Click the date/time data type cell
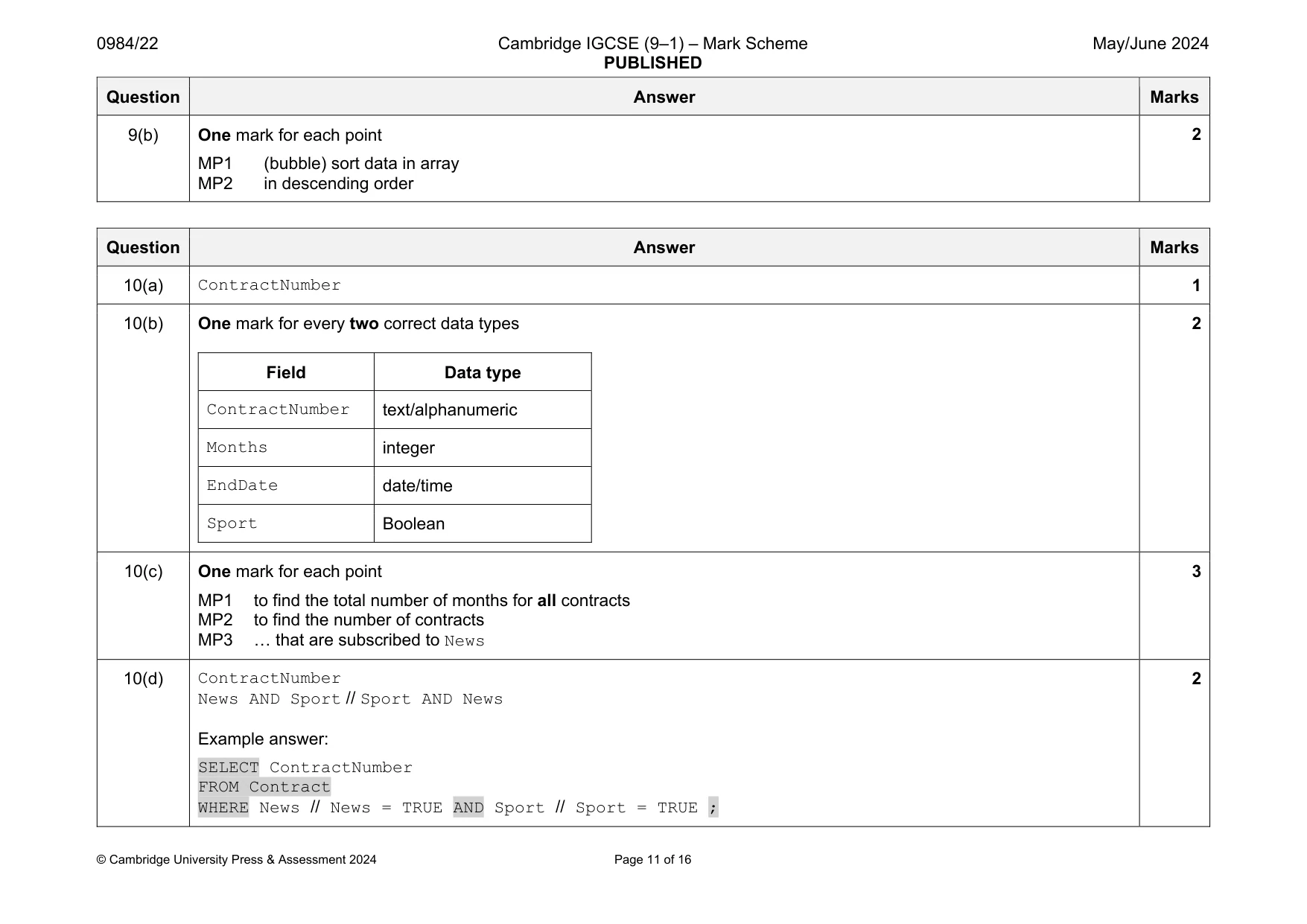Viewport: 1307px width, 924px height. tap(483, 486)
